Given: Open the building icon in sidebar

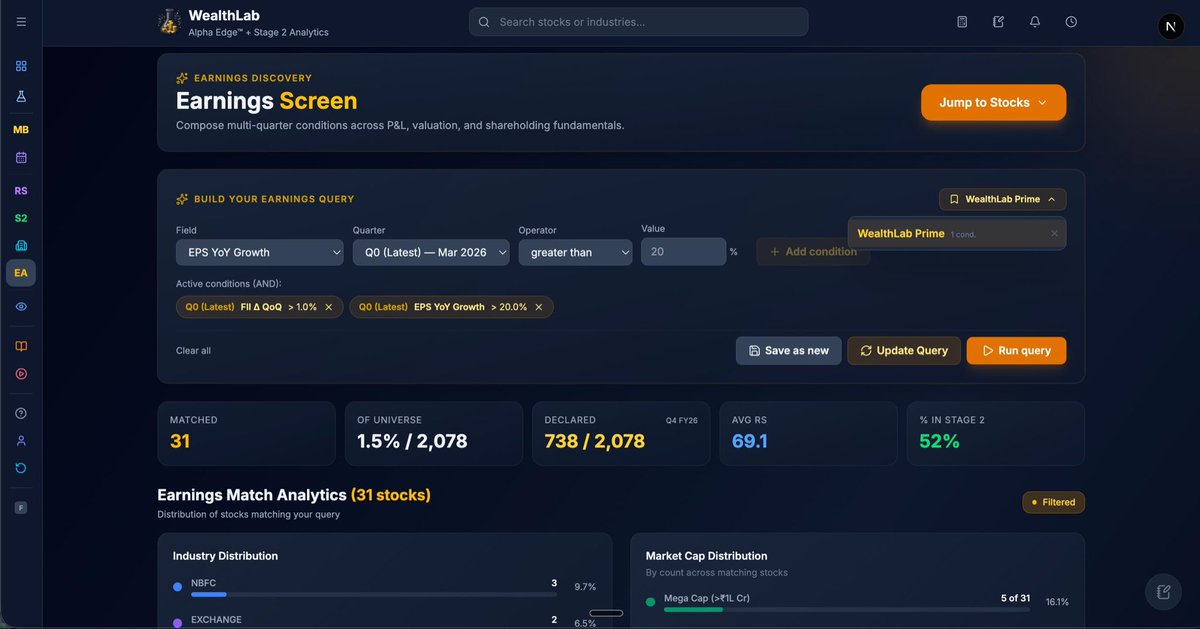Looking at the screenshot, I should point(21,246).
